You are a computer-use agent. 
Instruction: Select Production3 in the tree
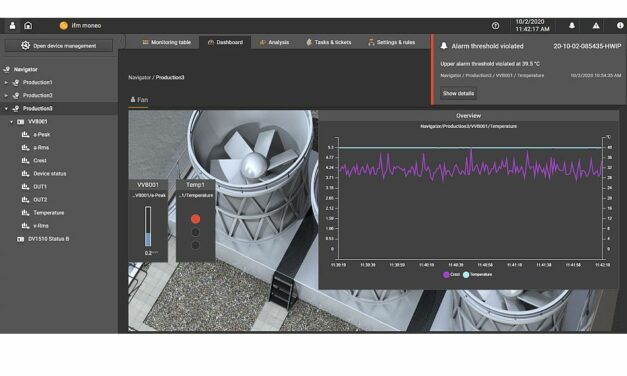[x=59, y=109]
